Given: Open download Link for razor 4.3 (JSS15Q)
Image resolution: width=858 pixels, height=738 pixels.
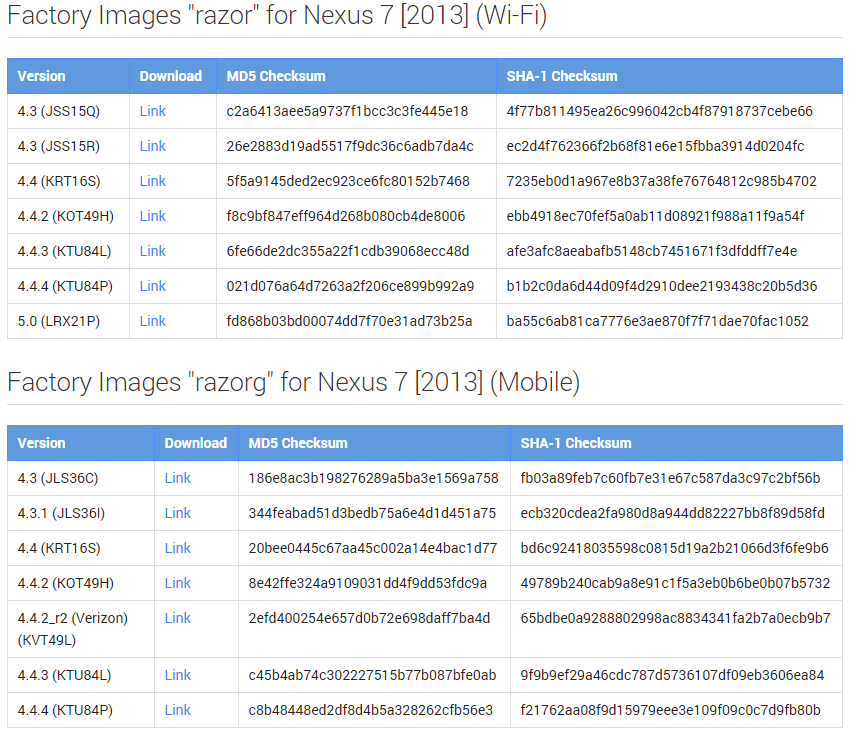Looking at the screenshot, I should click(152, 111).
